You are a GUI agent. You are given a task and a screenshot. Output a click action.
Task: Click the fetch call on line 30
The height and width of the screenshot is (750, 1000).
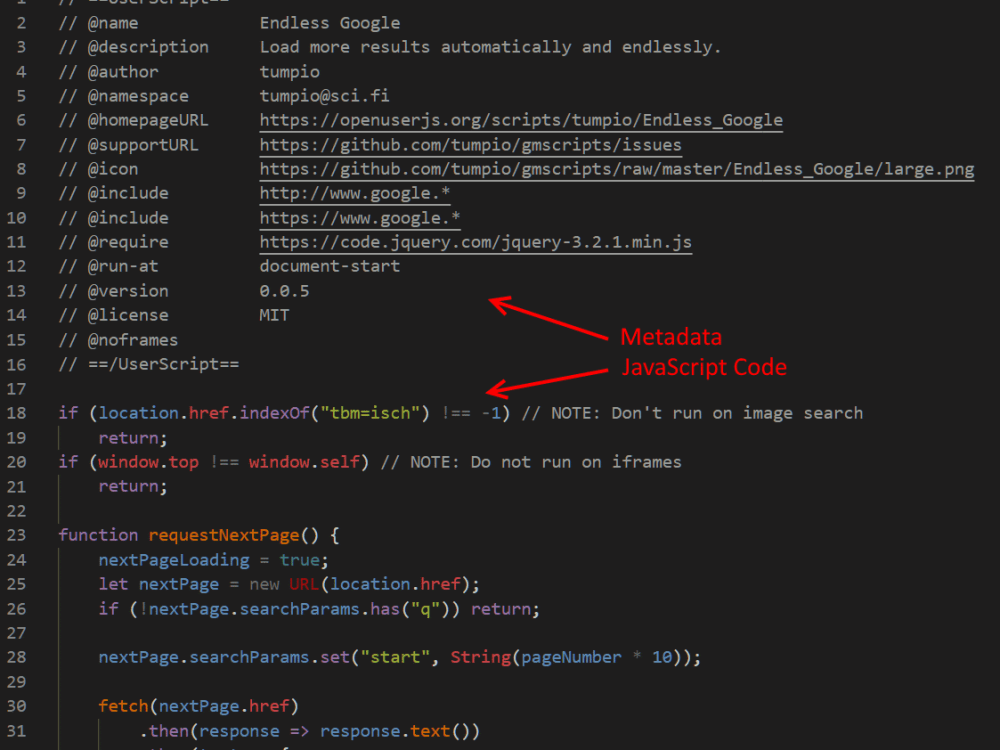coord(122,705)
